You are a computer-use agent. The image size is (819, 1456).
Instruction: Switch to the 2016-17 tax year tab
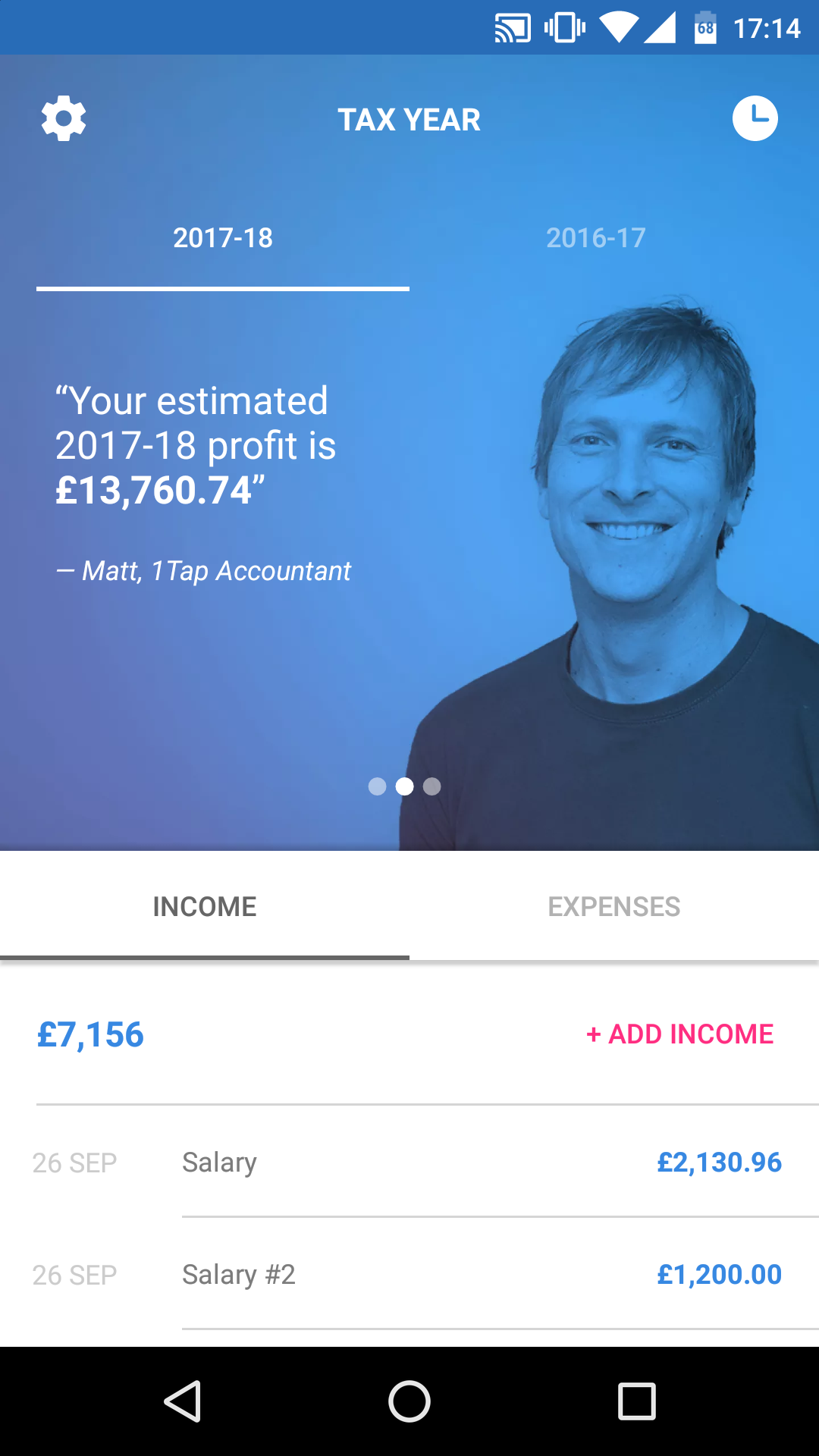[x=596, y=238]
